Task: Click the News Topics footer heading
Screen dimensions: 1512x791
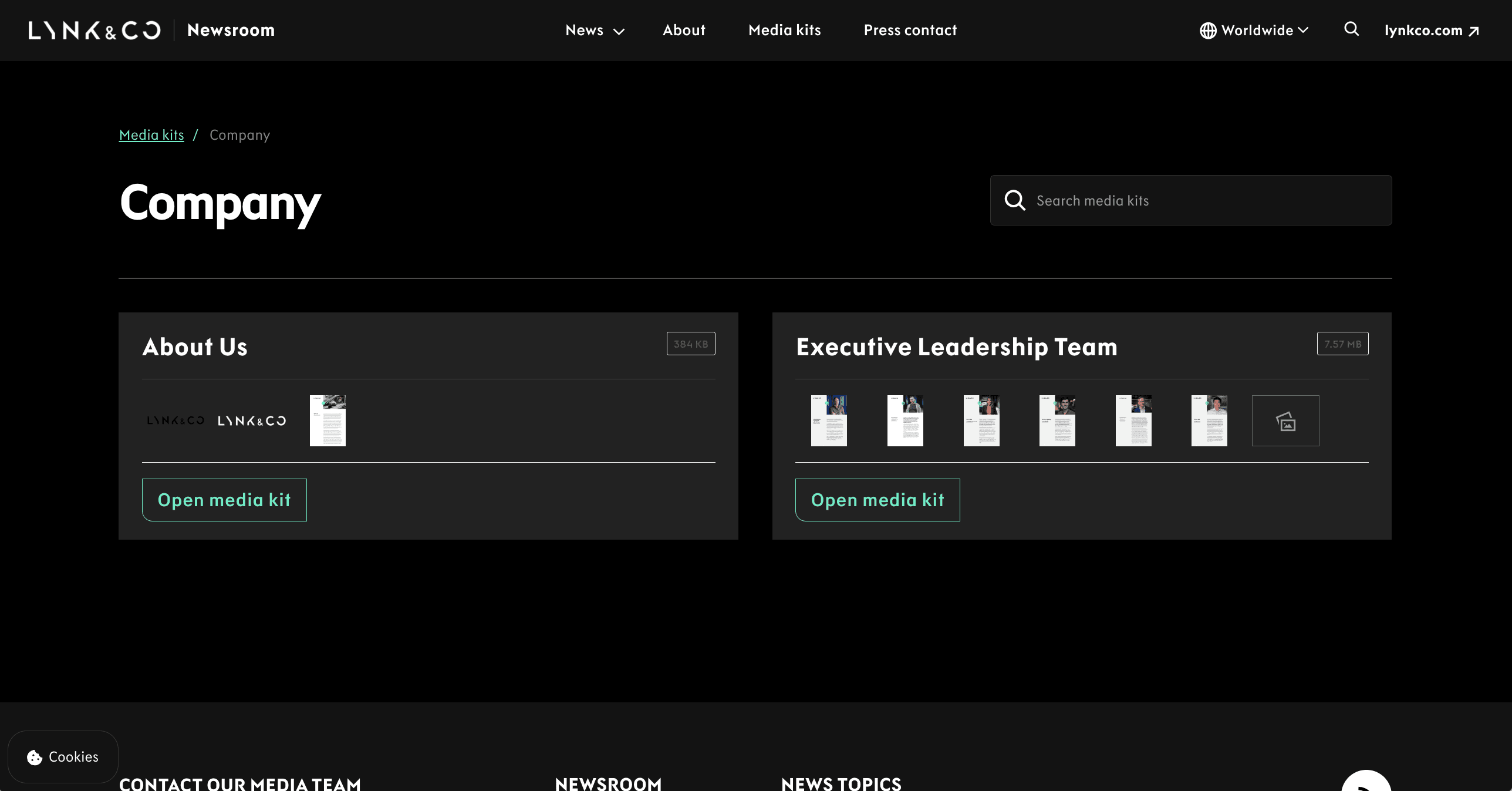Action: point(841,783)
